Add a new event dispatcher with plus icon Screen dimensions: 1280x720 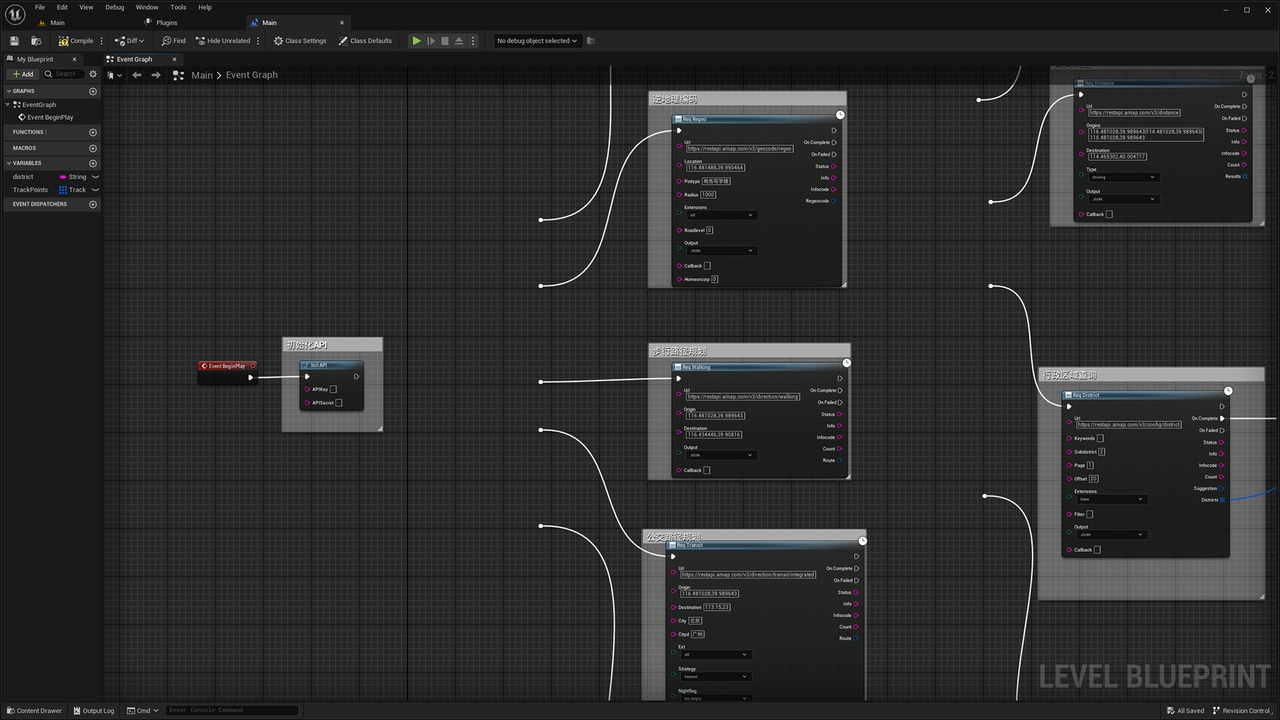pyautogui.click(x=93, y=204)
